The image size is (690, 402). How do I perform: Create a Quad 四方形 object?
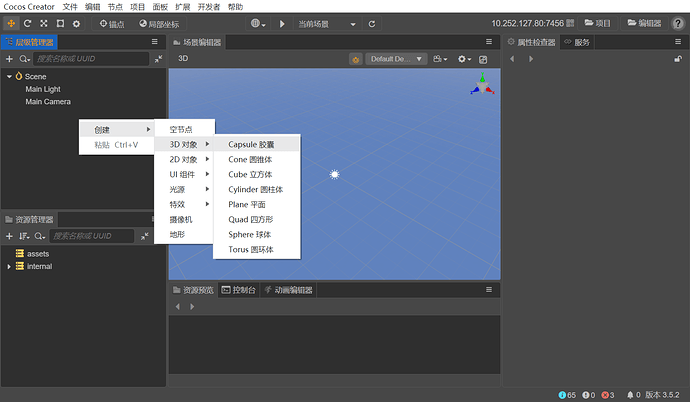tap(257, 219)
